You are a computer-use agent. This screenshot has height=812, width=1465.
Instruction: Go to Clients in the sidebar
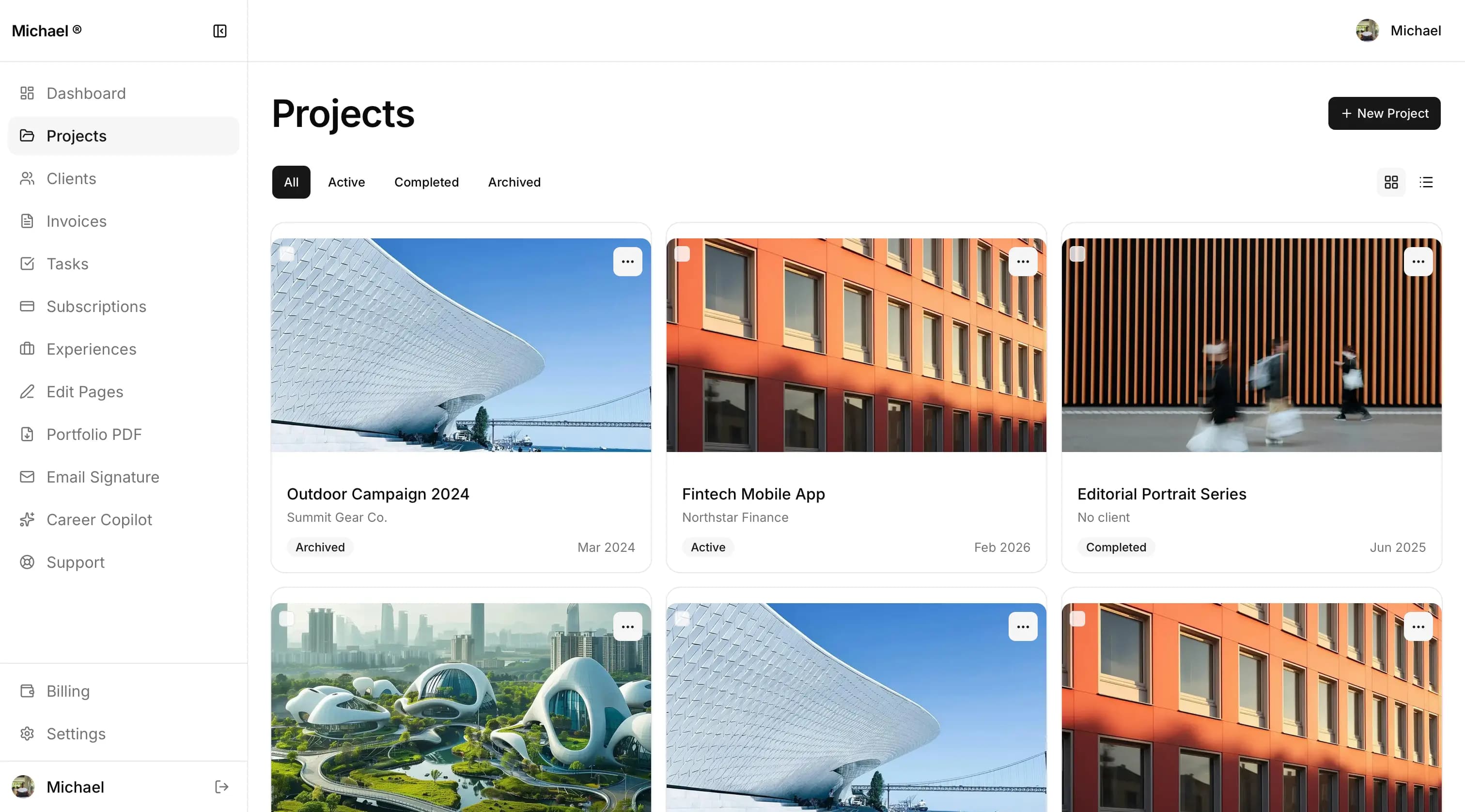point(124,179)
